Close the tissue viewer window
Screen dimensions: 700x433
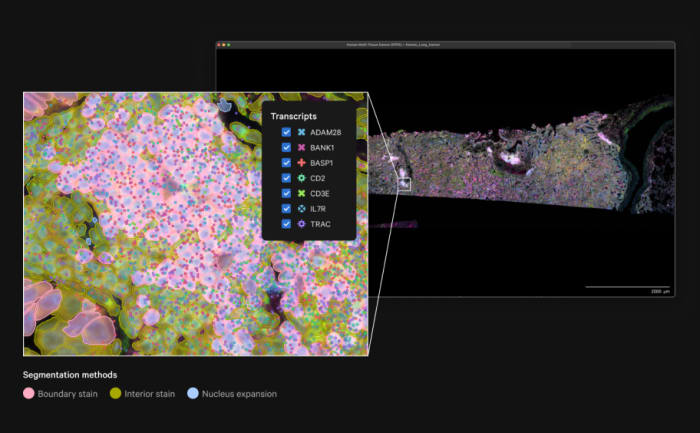(221, 44)
